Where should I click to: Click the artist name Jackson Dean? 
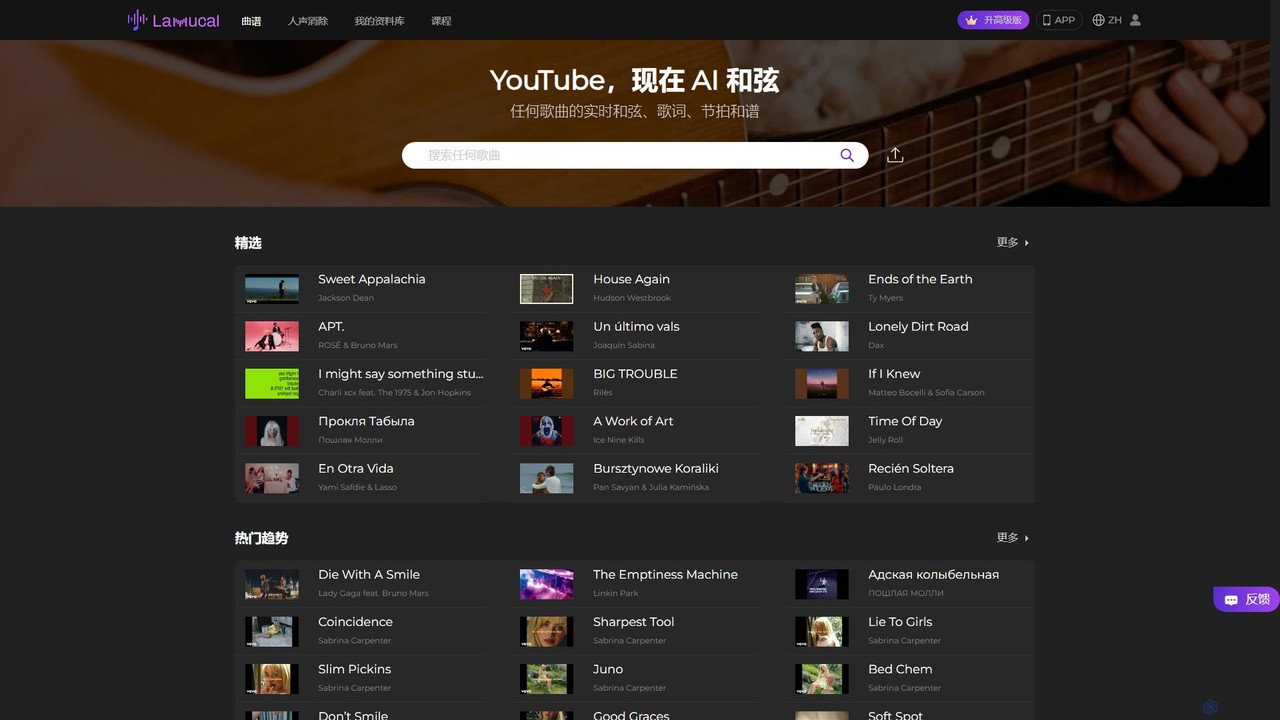pos(346,298)
